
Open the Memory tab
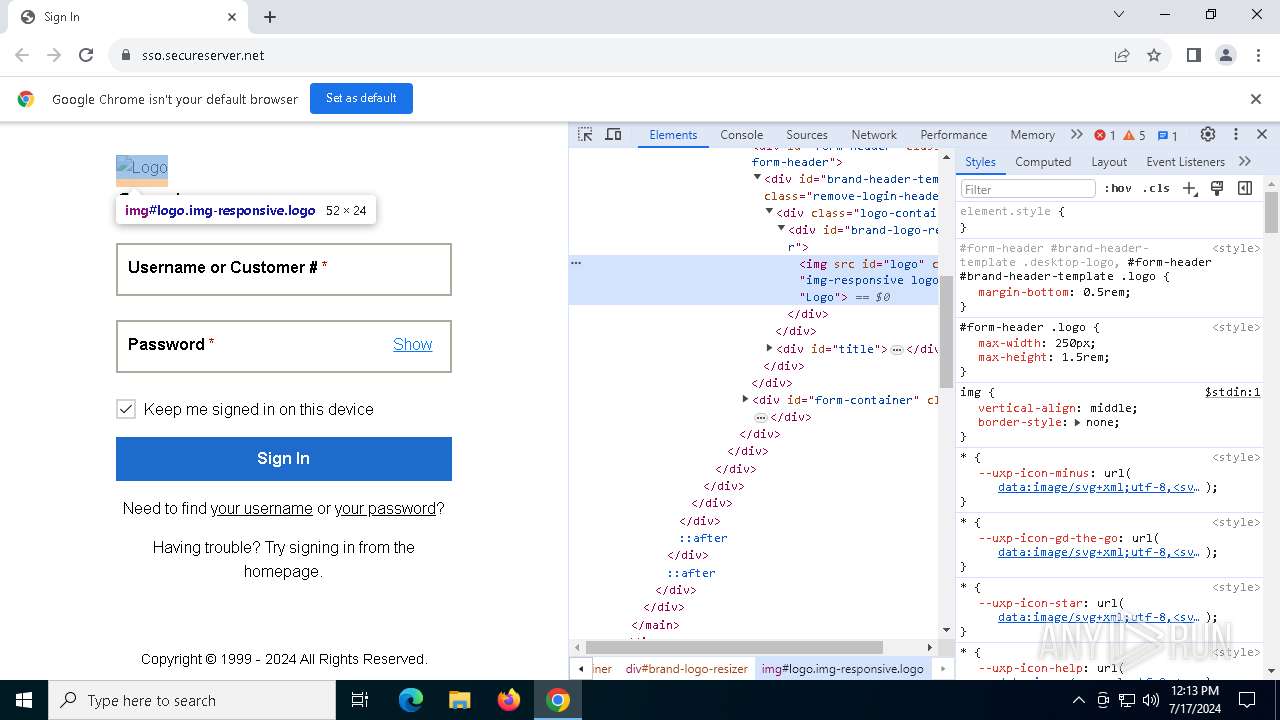point(1032,135)
